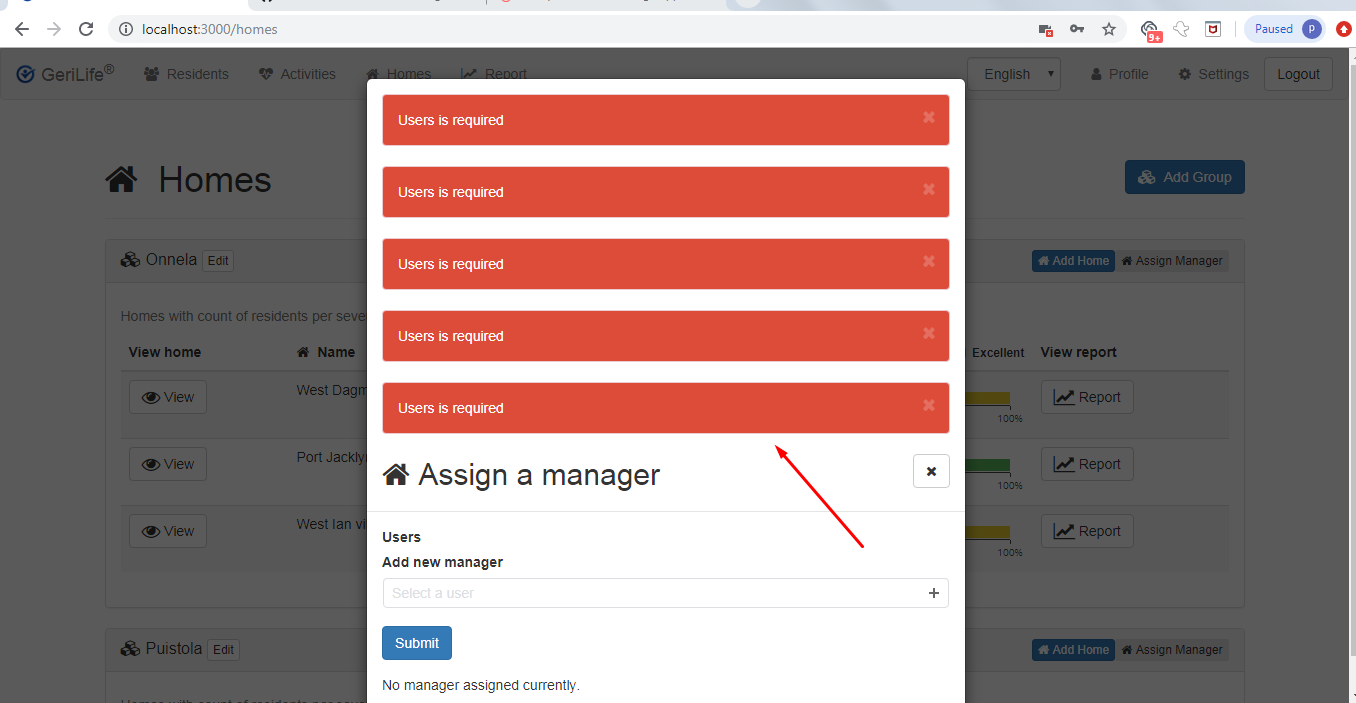
Task: Add Home to Onnela group
Action: pos(1073,261)
